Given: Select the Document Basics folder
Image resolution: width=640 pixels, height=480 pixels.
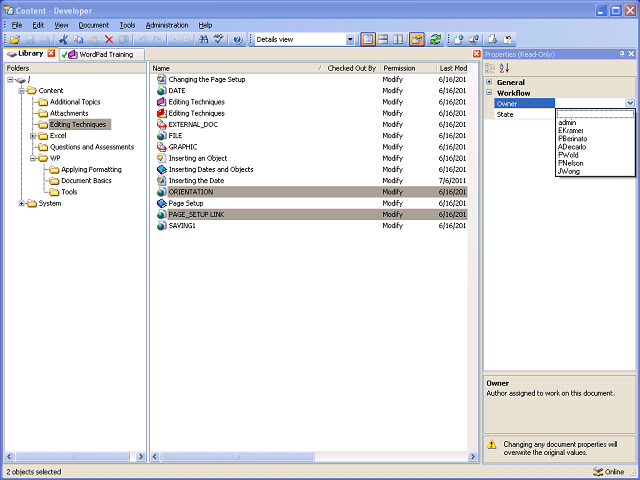Looking at the screenshot, I should [85, 181].
